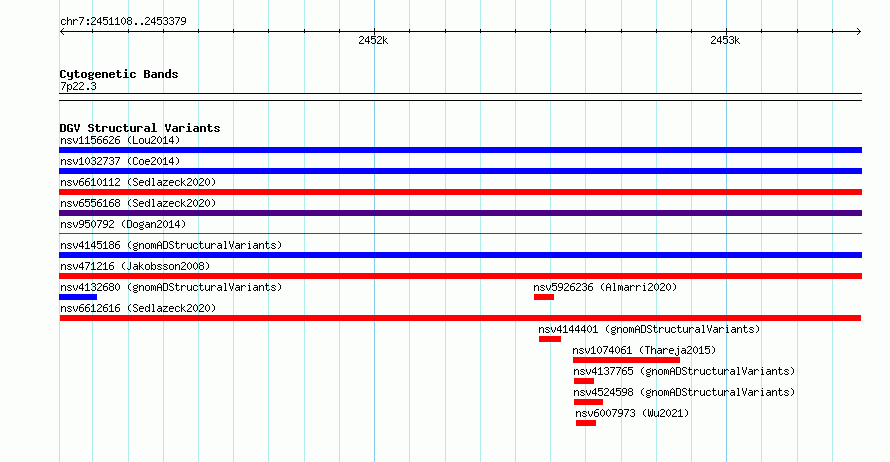This screenshot has width=890, height=462.
Task: Click the nsv6610112 (Sedlazeck2020) red bar
Action: coord(460,192)
